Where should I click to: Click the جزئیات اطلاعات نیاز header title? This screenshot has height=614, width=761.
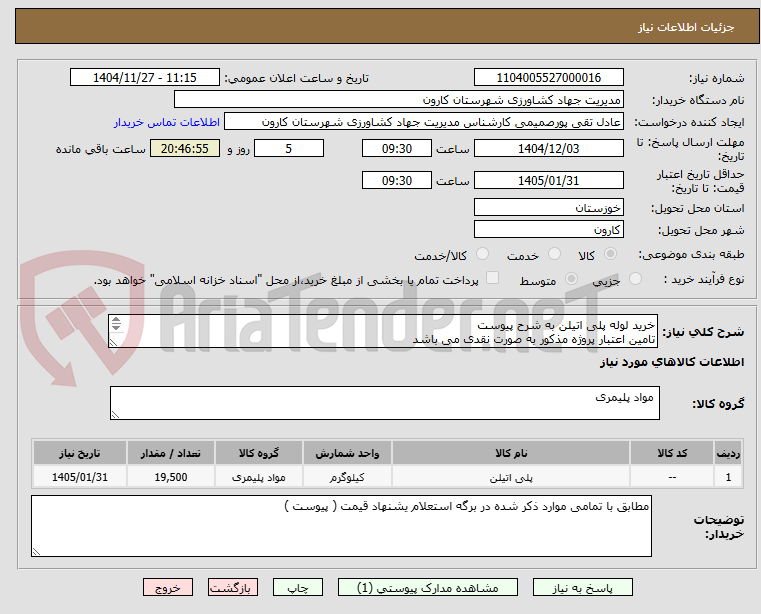point(685,27)
